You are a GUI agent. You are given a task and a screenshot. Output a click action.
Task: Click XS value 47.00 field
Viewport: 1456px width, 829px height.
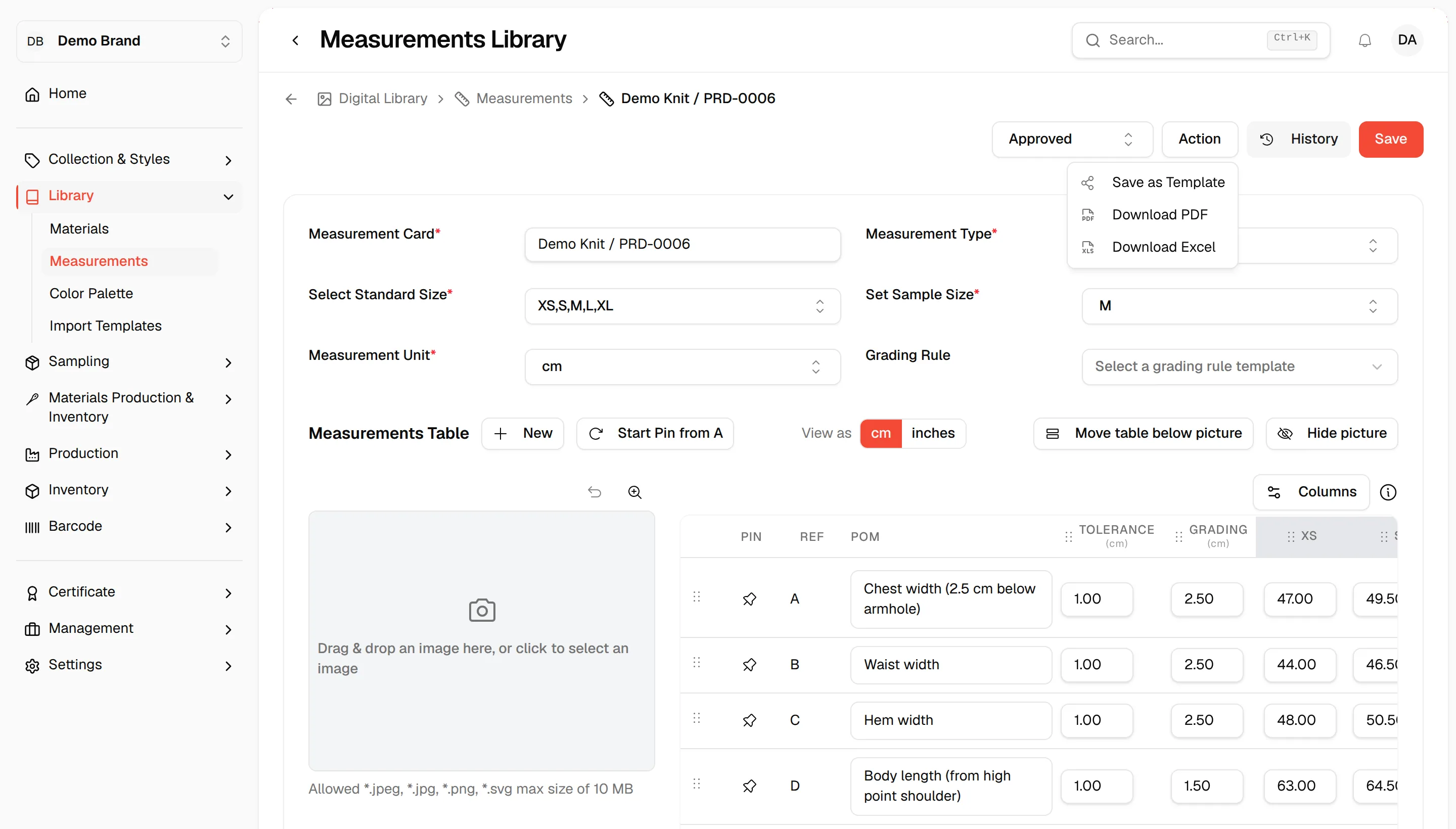[1299, 599]
